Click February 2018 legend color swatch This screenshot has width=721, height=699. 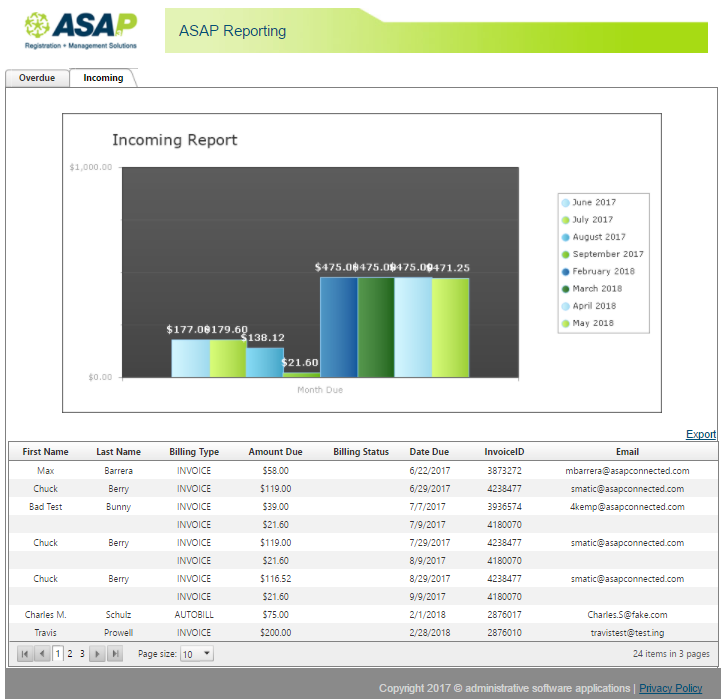566,271
